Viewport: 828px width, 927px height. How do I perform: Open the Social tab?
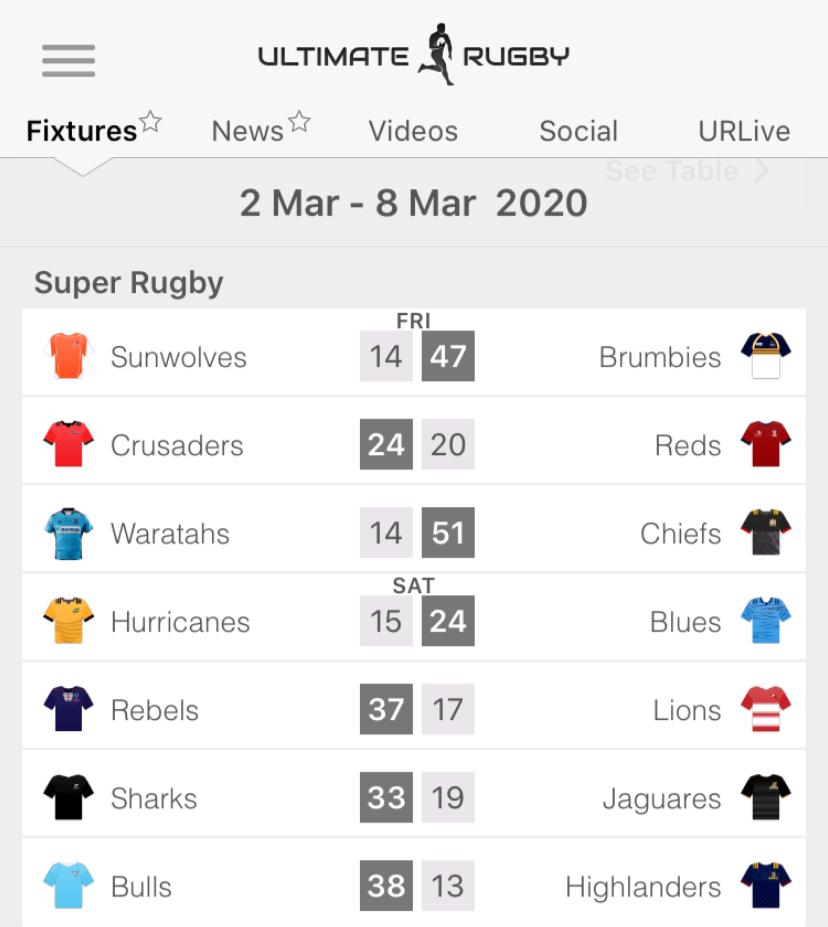coord(578,131)
